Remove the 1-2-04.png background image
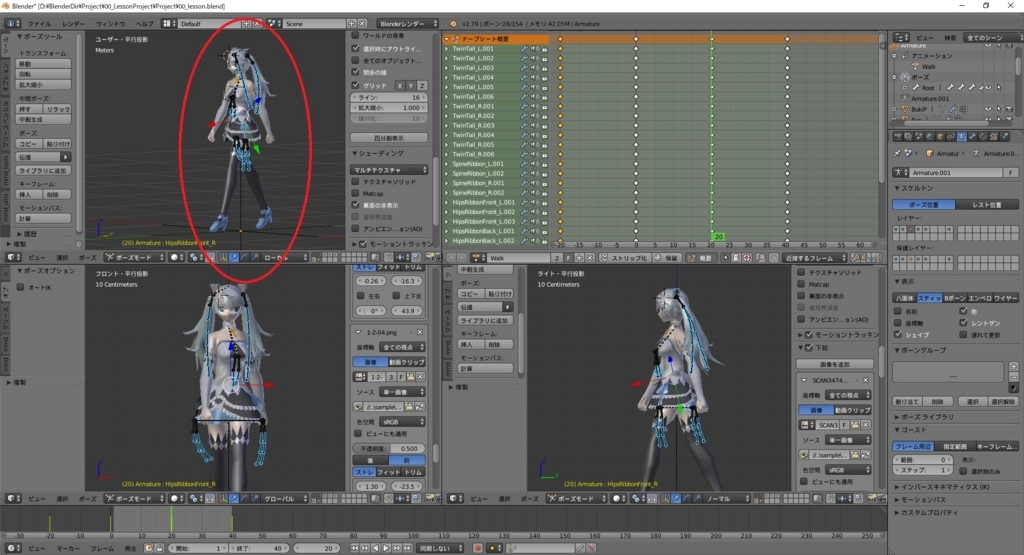 pyautogui.click(x=420, y=332)
